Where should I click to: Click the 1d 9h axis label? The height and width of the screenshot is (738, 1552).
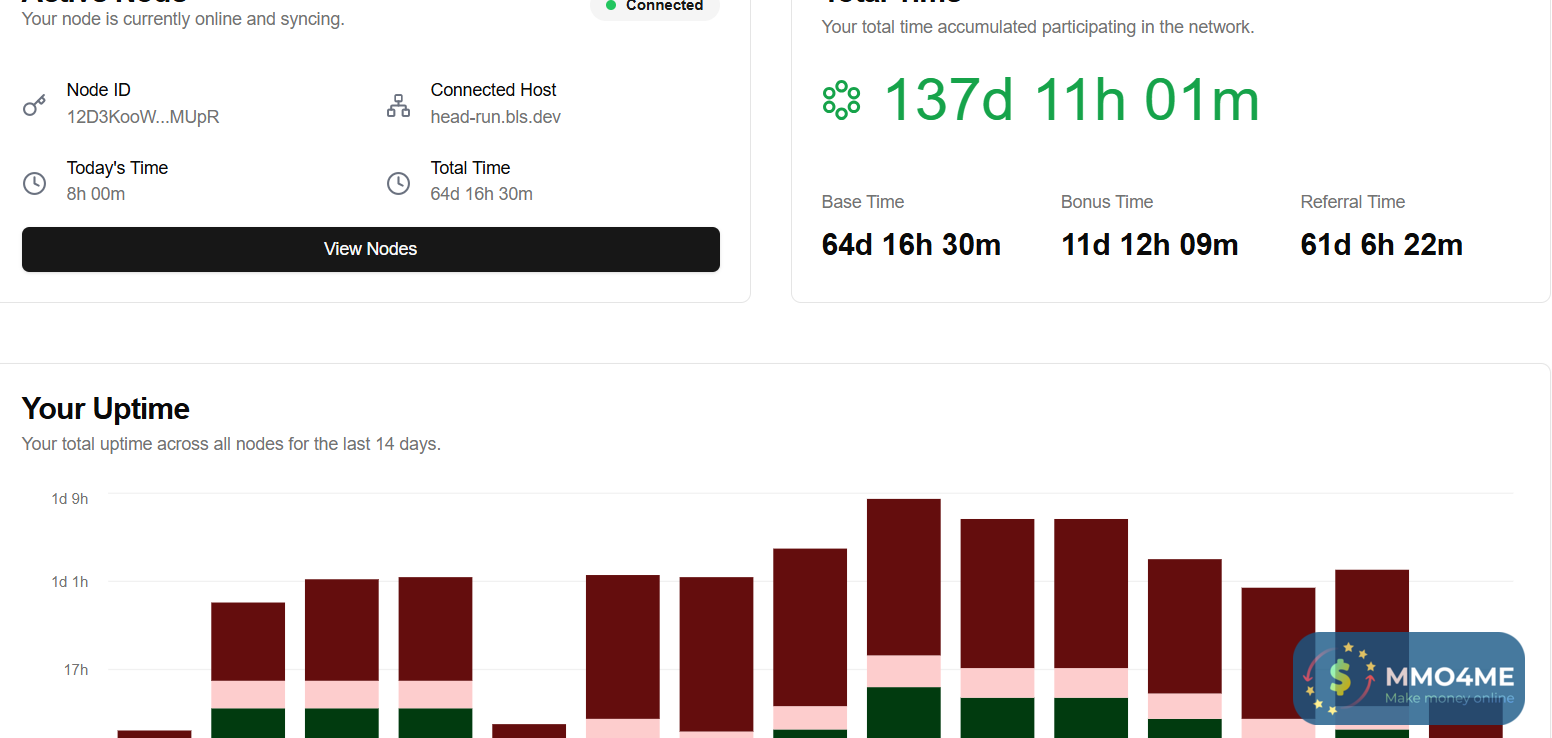tap(70, 498)
